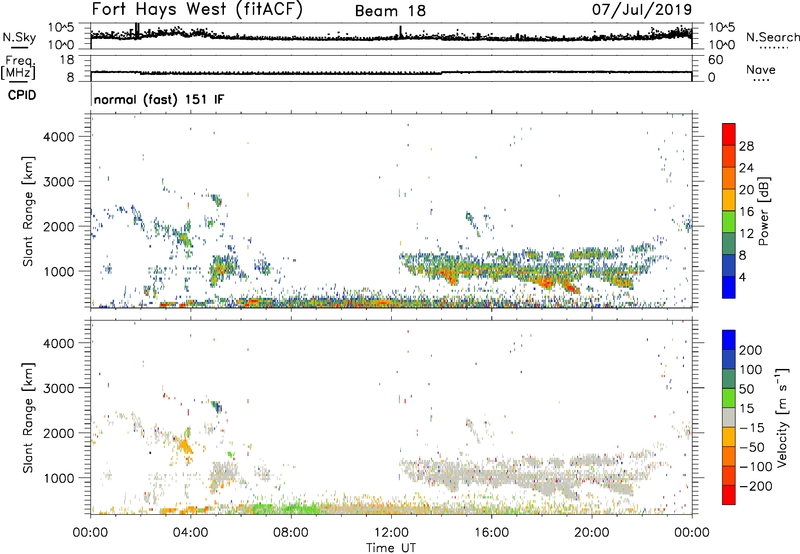Select the "N.Sky" legend label

click(19, 37)
